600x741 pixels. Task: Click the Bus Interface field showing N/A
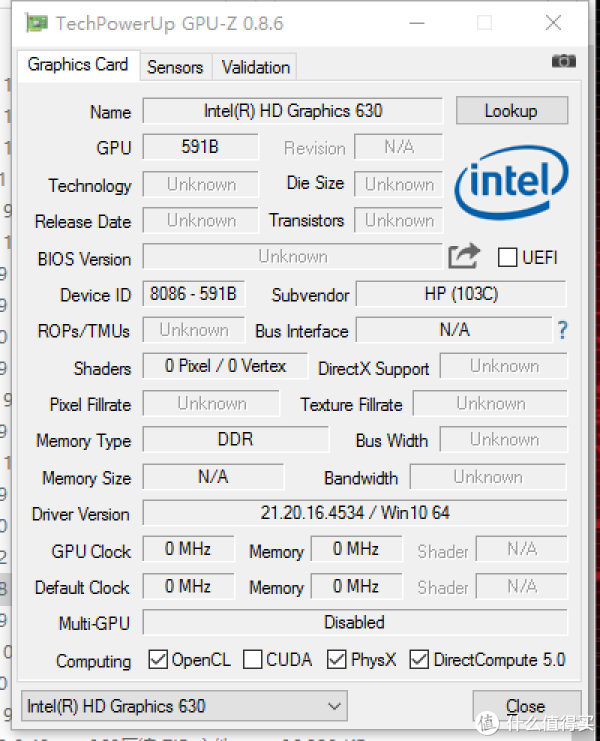[x=454, y=330]
